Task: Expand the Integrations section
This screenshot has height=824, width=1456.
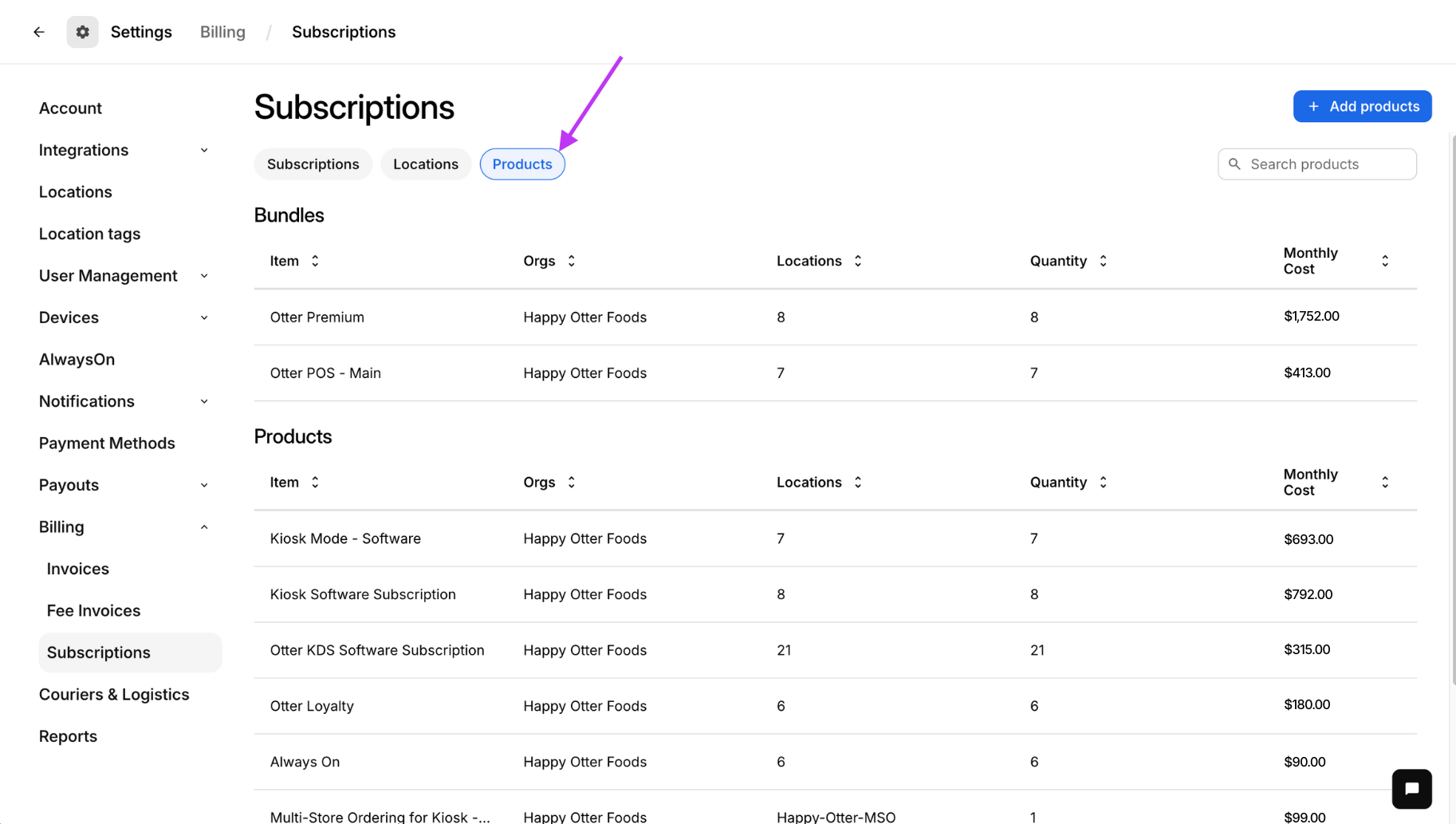Action: (204, 150)
